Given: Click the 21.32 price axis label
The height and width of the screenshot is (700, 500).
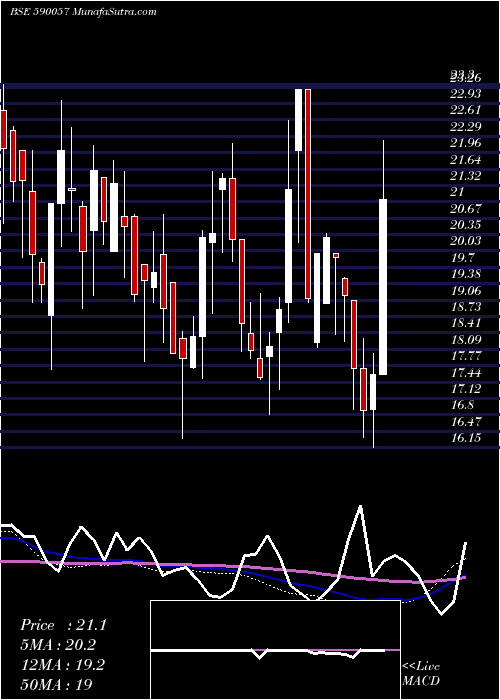Looking at the screenshot, I should coord(466,176).
